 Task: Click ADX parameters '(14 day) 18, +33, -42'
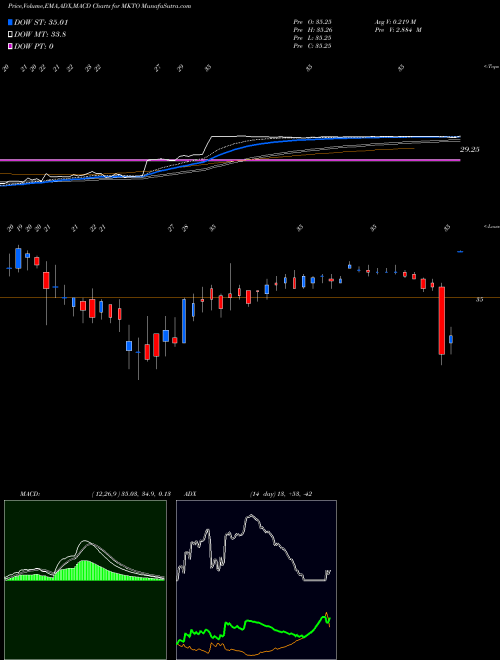point(280,494)
